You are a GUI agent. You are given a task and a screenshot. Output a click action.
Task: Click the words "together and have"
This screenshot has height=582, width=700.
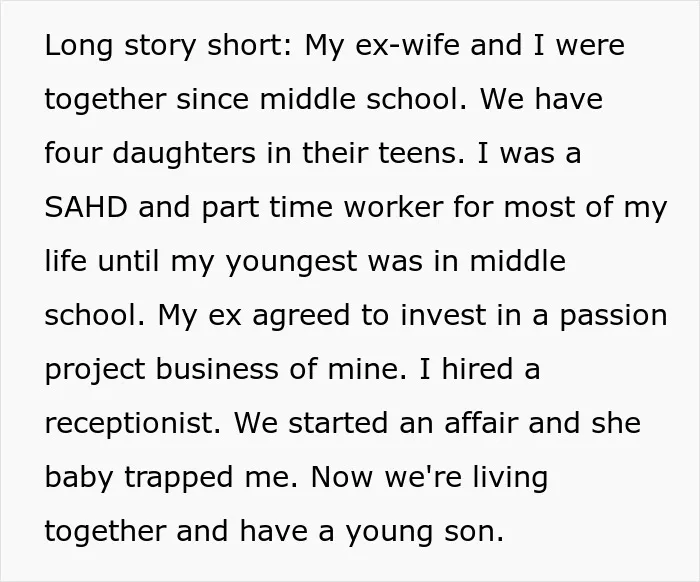176,532
